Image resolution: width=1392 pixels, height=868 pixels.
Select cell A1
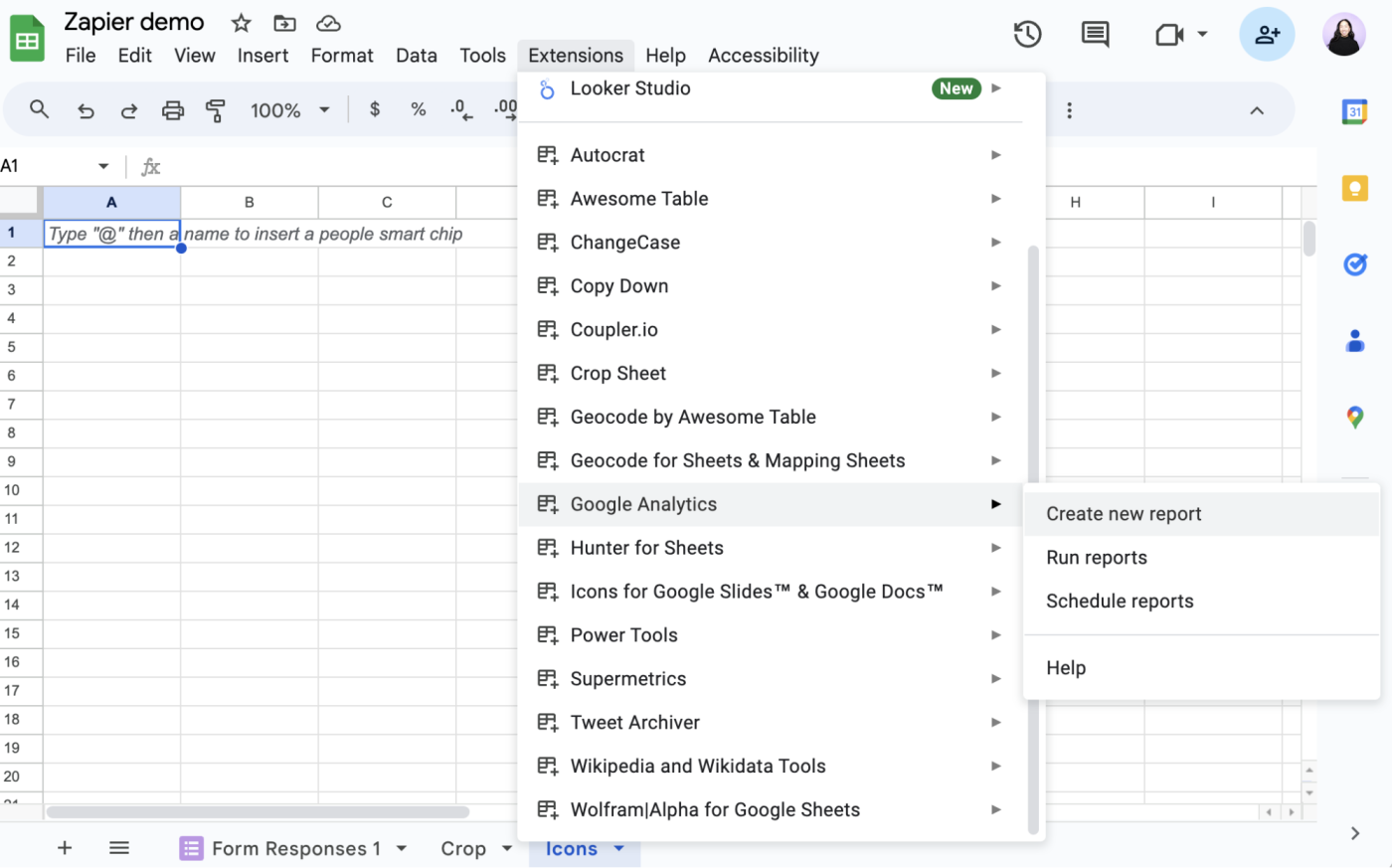point(111,234)
